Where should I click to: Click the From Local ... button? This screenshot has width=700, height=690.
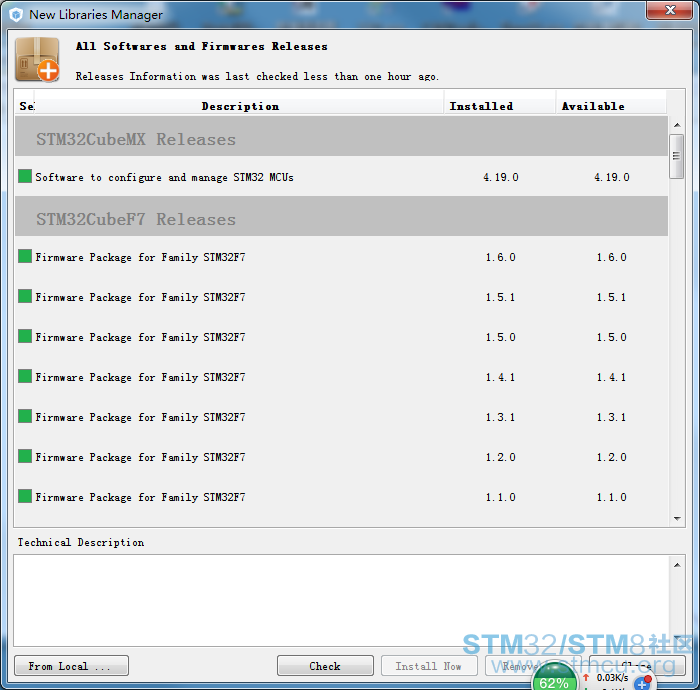71,666
